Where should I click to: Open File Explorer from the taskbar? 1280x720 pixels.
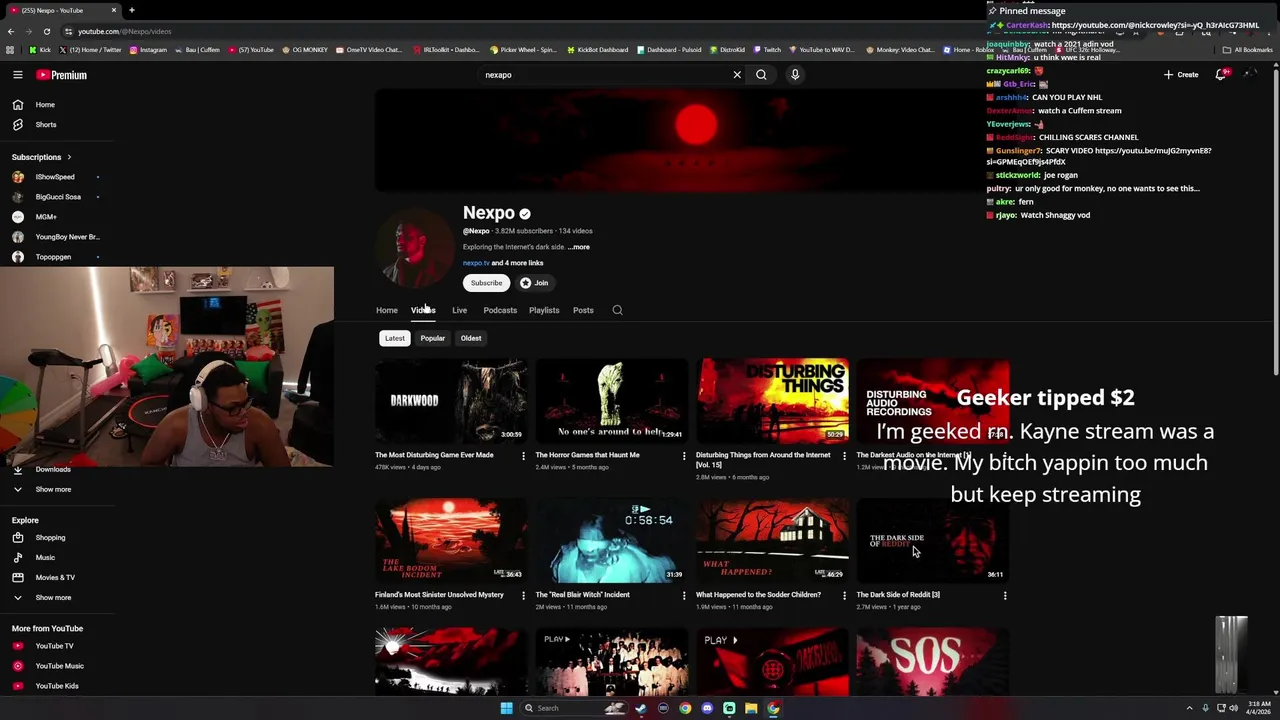(x=751, y=708)
